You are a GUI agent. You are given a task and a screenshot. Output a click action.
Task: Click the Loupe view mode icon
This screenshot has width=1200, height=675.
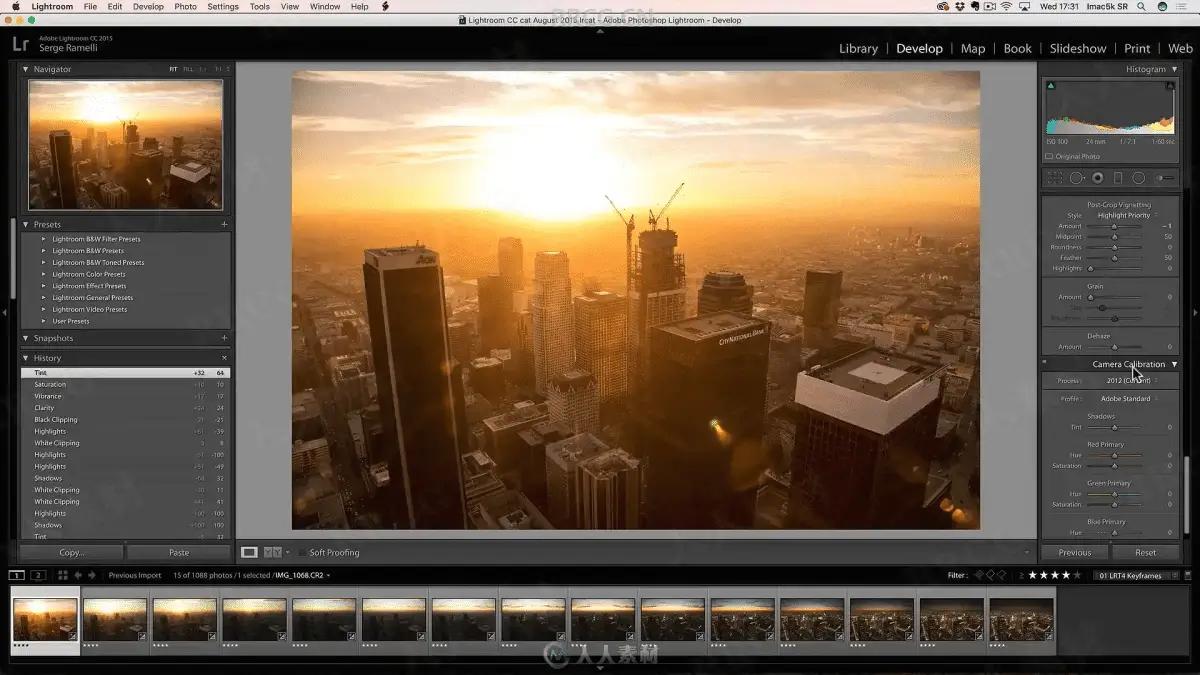coord(249,552)
